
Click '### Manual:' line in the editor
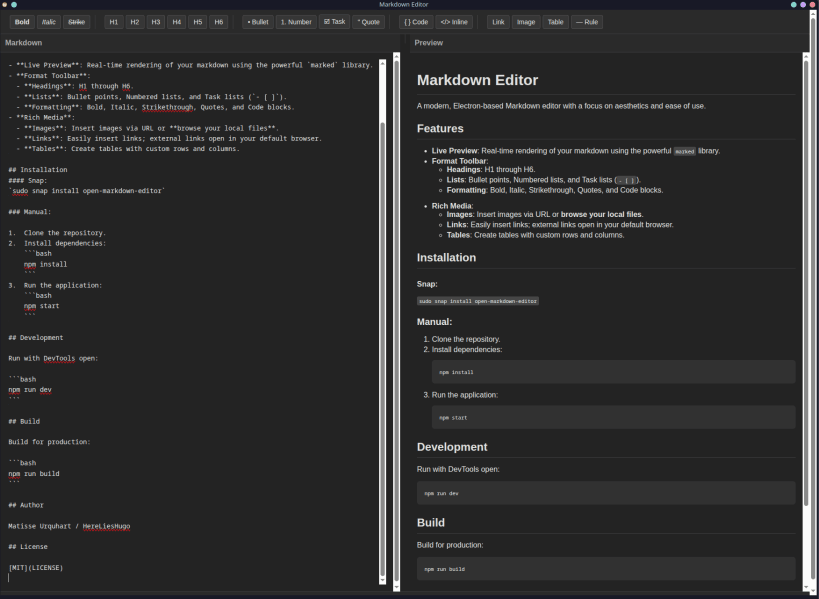(x=30, y=212)
